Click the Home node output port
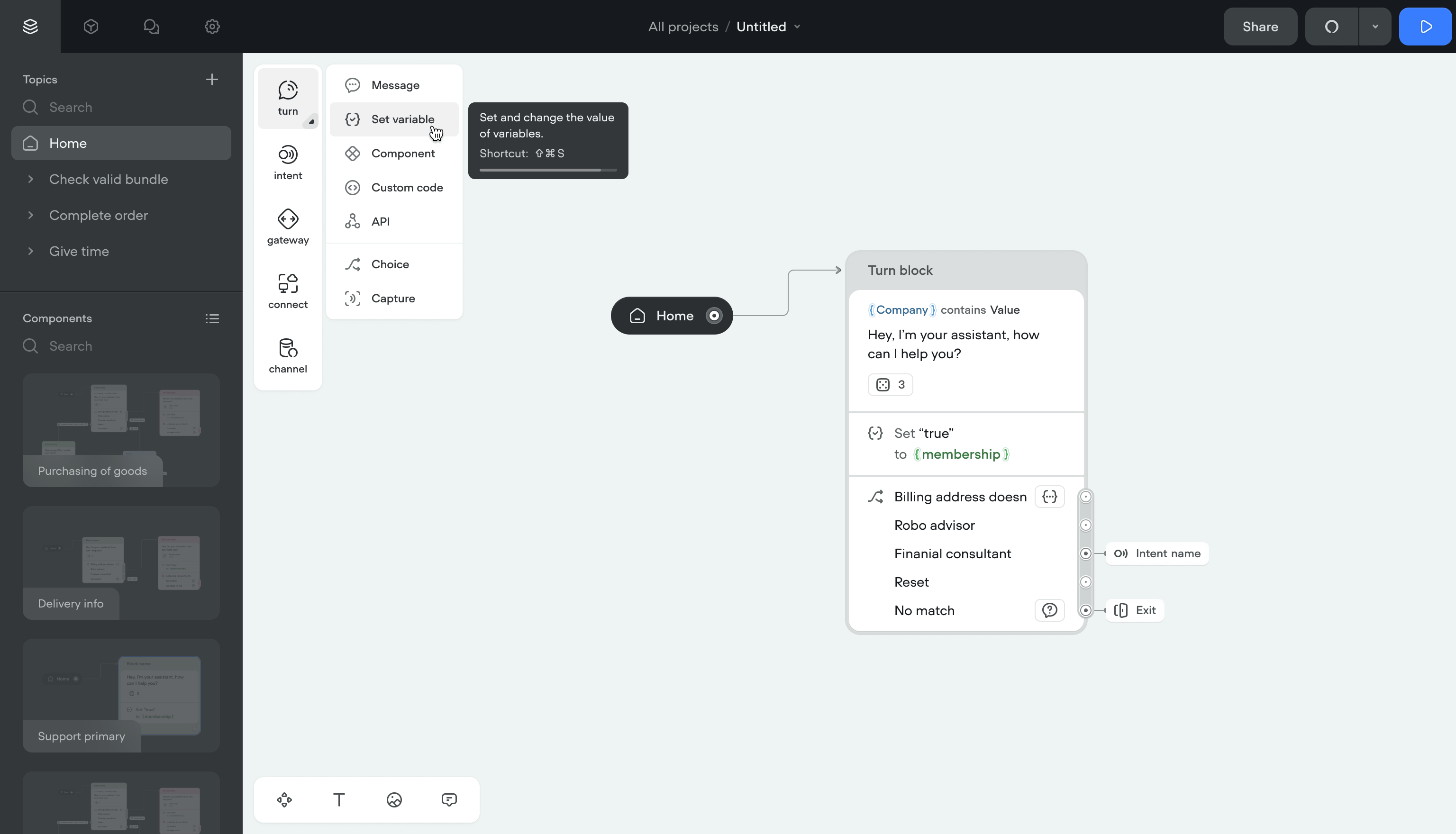The height and width of the screenshot is (834, 1456). point(714,316)
